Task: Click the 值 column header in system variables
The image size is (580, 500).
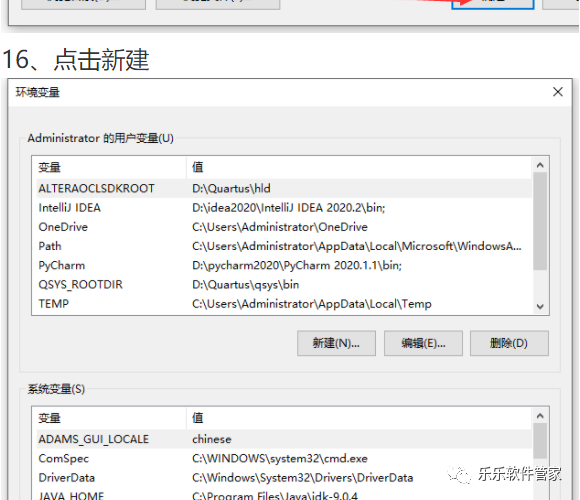Action: pos(359,418)
